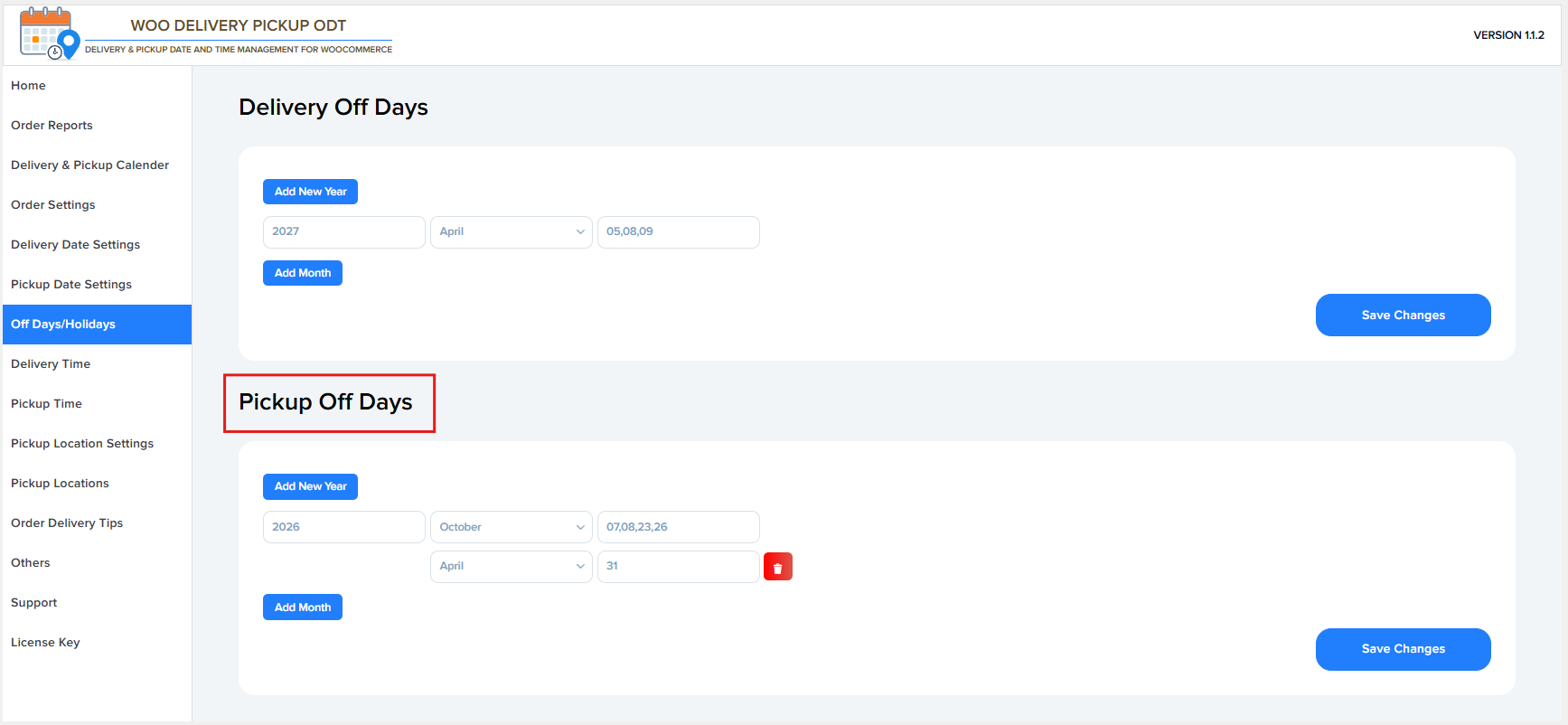The width and height of the screenshot is (1568, 725).
Task: Open the Order Delivery Tips menu item
Action: click(x=67, y=523)
